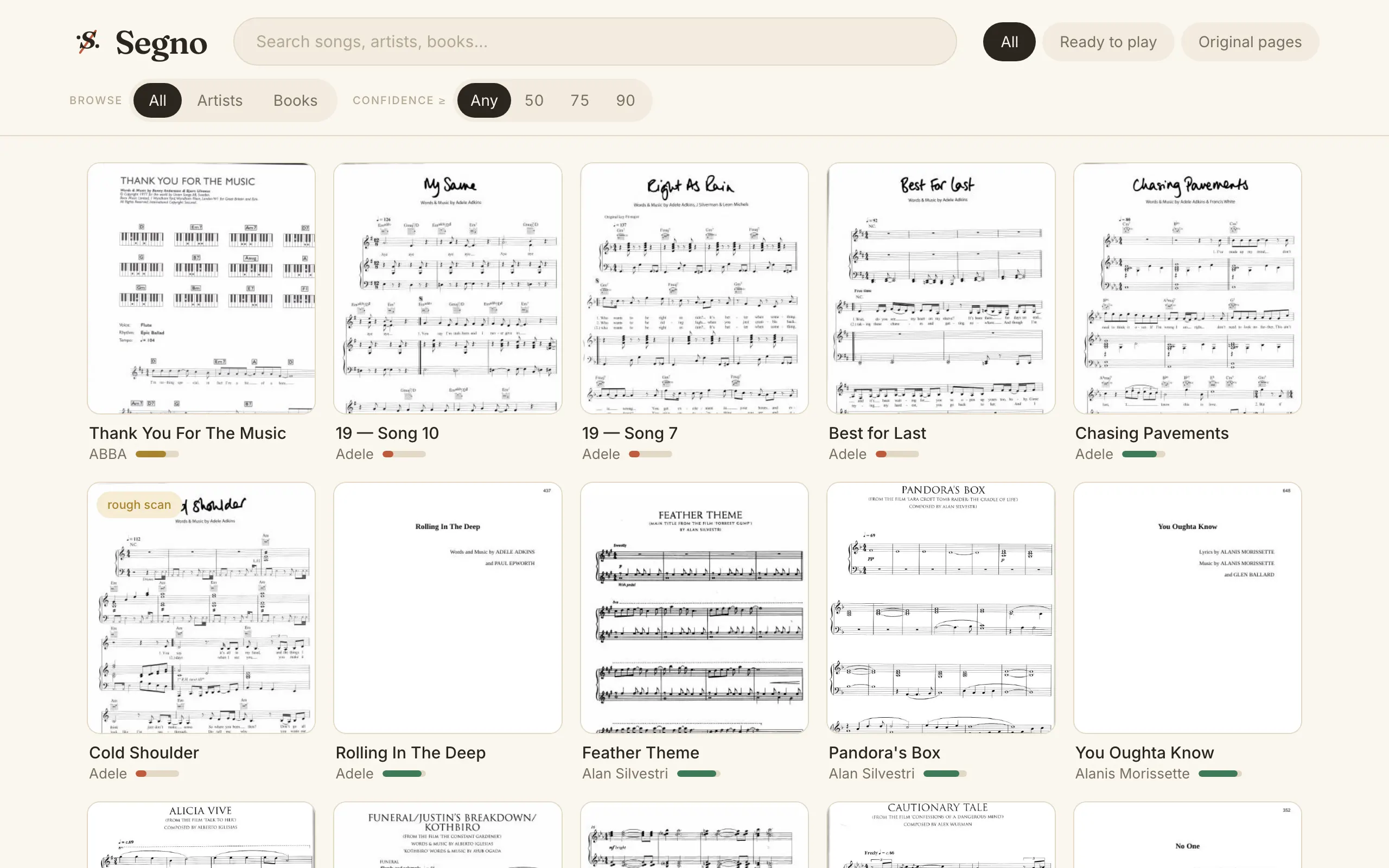Viewport: 1389px width, 868px height.
Task: Open the You Oughta Know thumbnail
Action: 1188,608
